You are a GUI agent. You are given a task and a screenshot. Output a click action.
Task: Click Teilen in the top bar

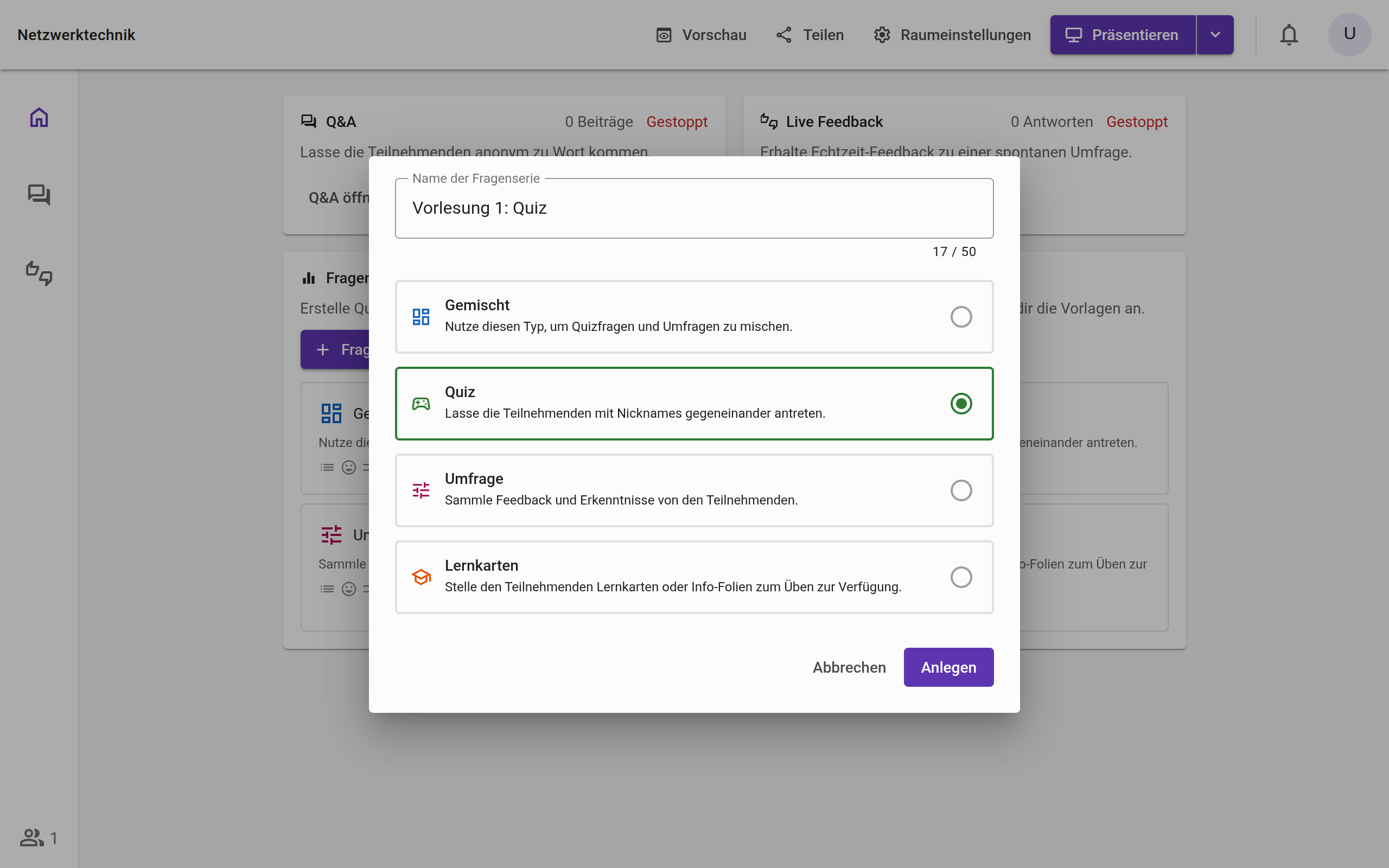tap(810, 35)
